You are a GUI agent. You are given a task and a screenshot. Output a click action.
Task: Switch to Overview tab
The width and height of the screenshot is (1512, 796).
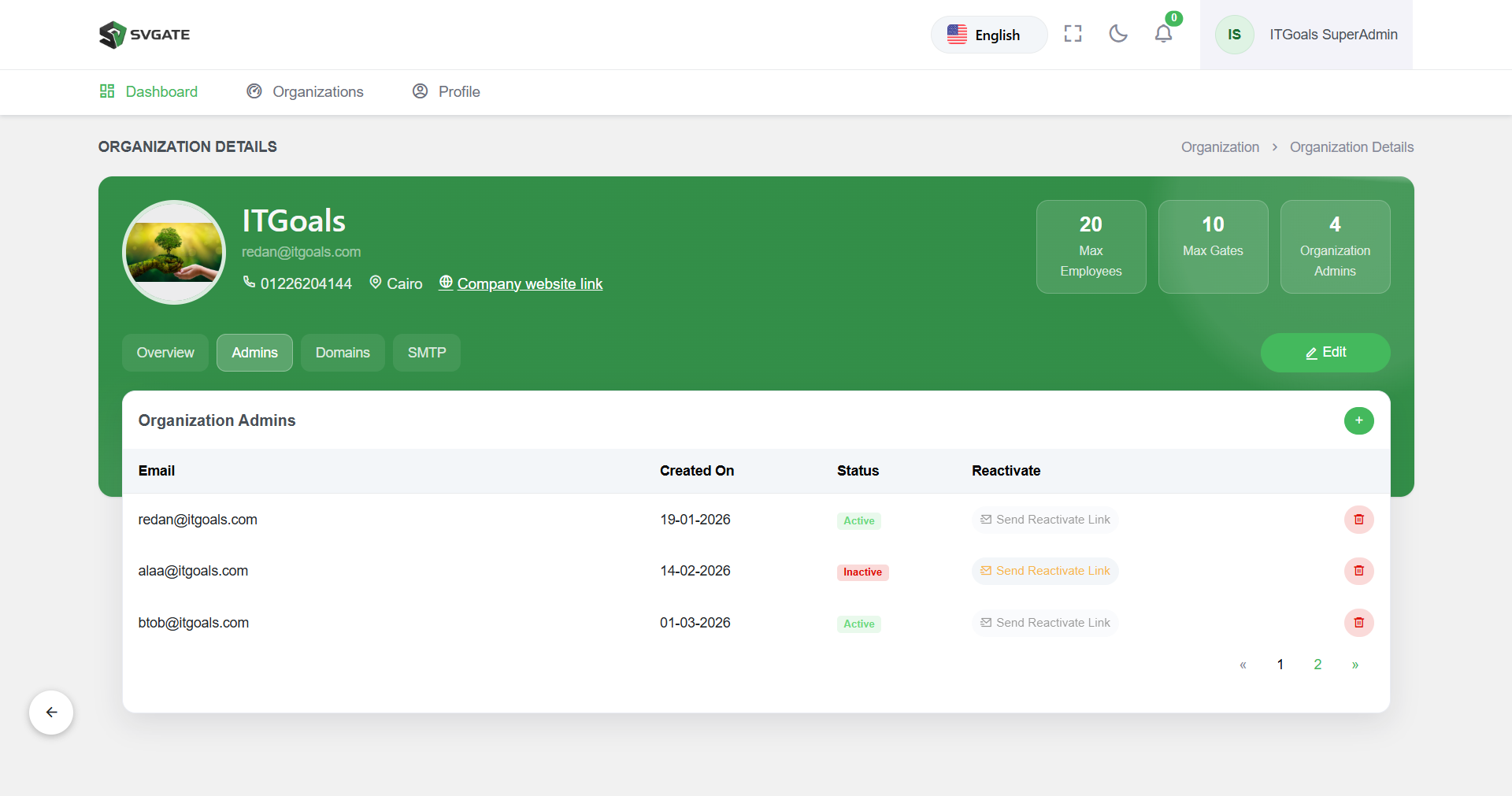pos(165,353)
